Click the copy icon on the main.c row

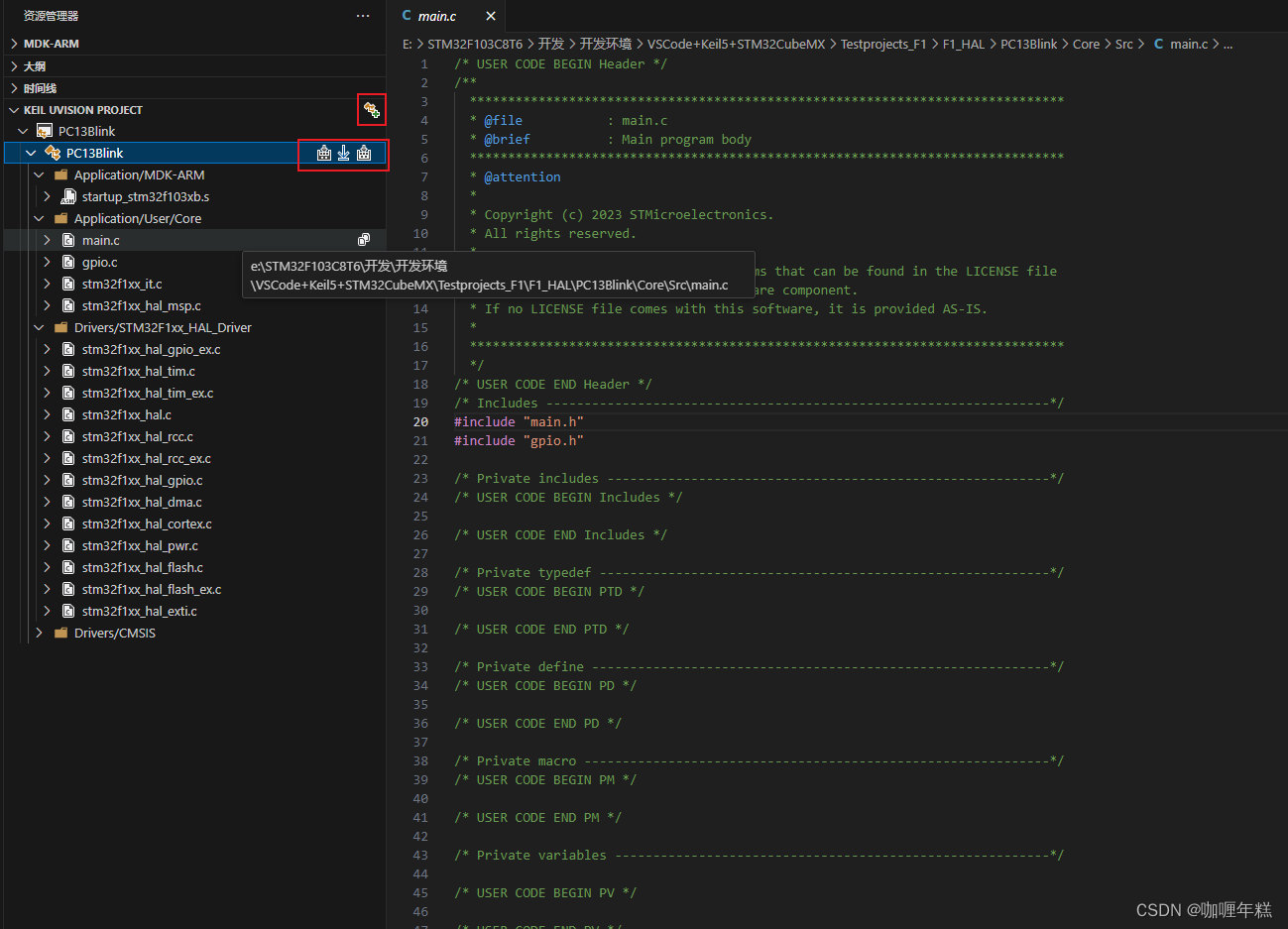click(x=364, y=240)
